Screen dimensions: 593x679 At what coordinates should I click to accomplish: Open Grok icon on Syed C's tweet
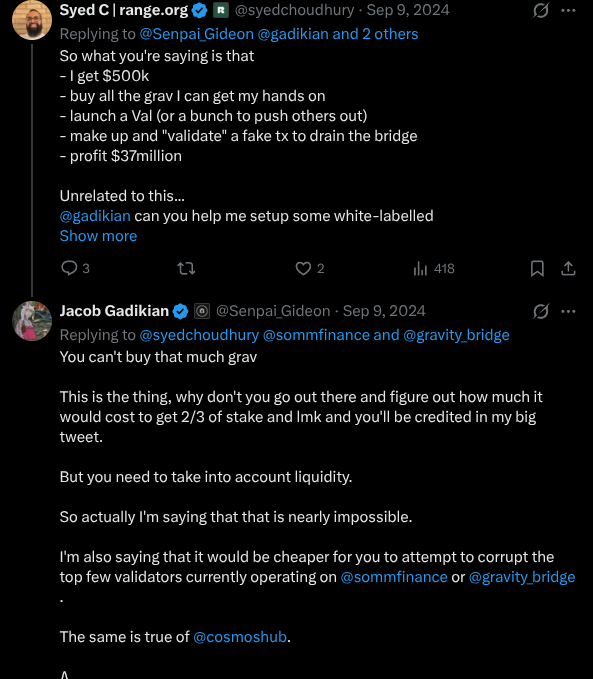coord(541,10)
